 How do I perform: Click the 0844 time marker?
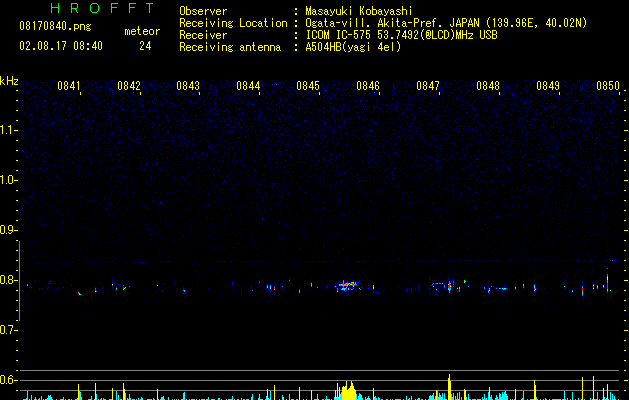click(248, 86)
